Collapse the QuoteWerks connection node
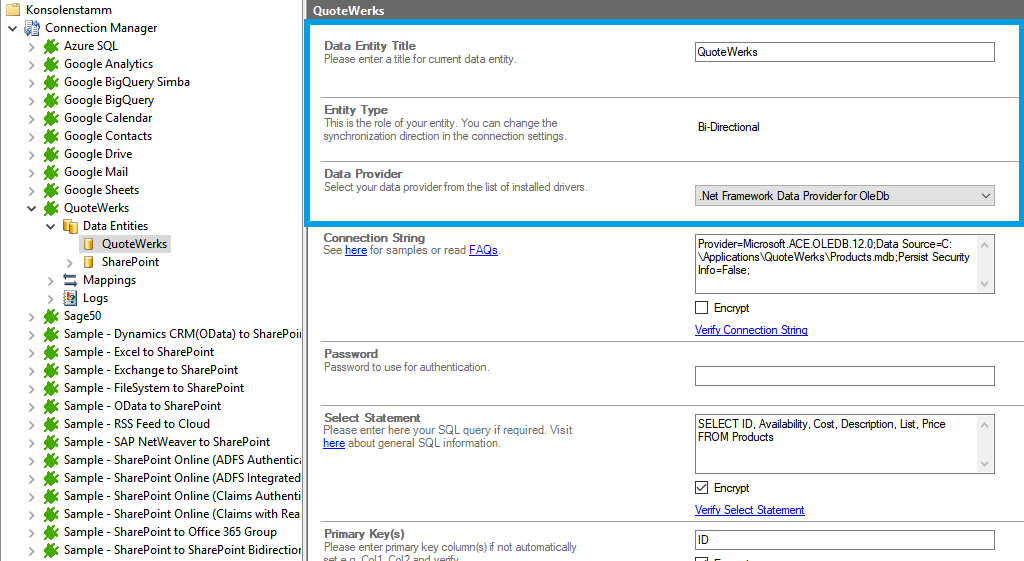Image resolution: width=1024 pixels, height=561 pixels. pyautogui.click(x=31, y=208)
